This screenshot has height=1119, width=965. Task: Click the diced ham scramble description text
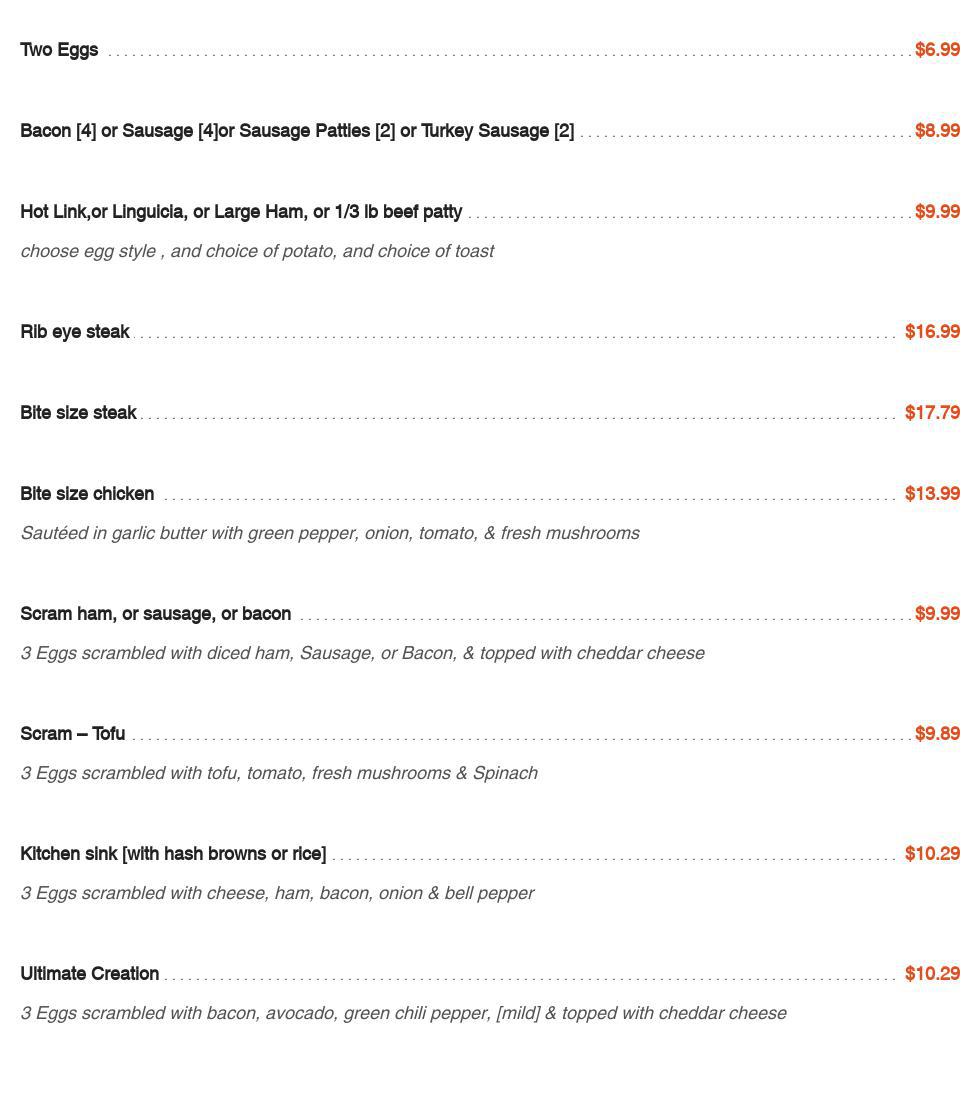pos(363,653)
